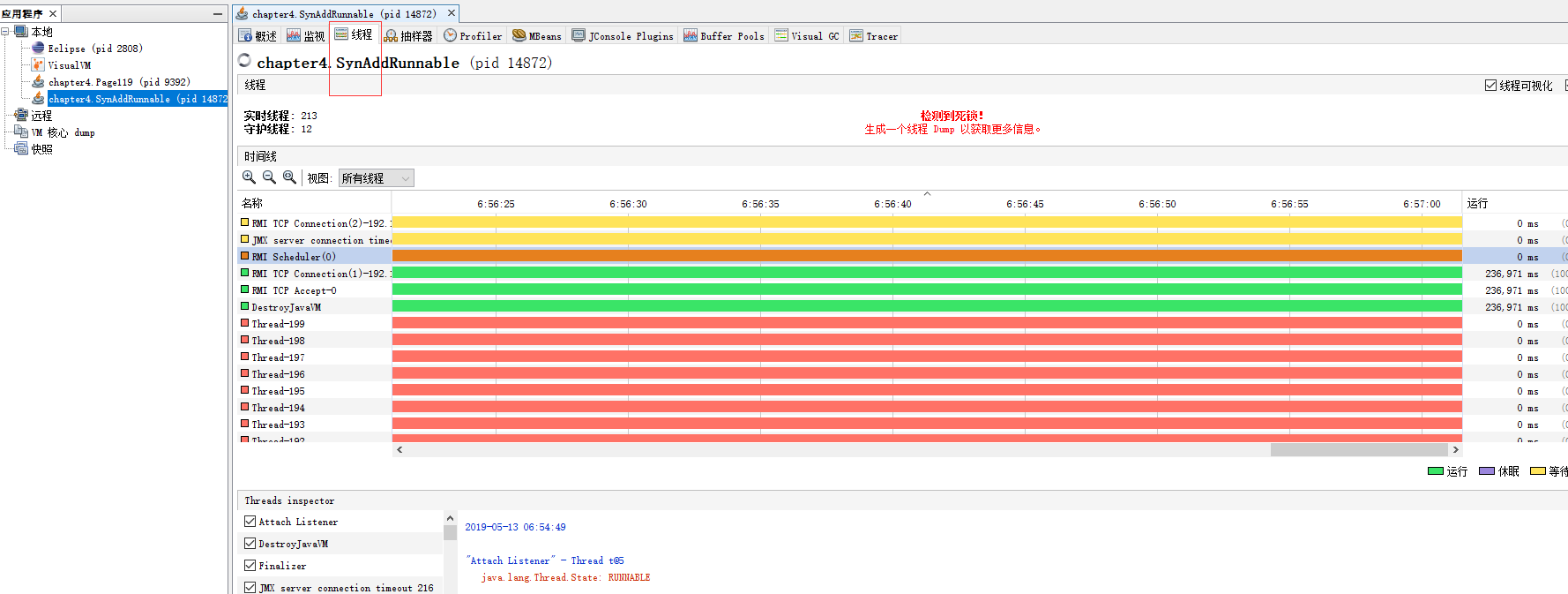The image size is (1568, 594).
Task: Select the Thread-193 row
Action: click(x=315, y=425)
